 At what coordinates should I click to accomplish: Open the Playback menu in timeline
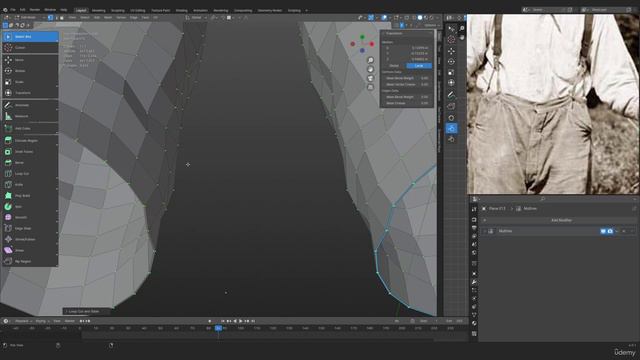[22, 321]
